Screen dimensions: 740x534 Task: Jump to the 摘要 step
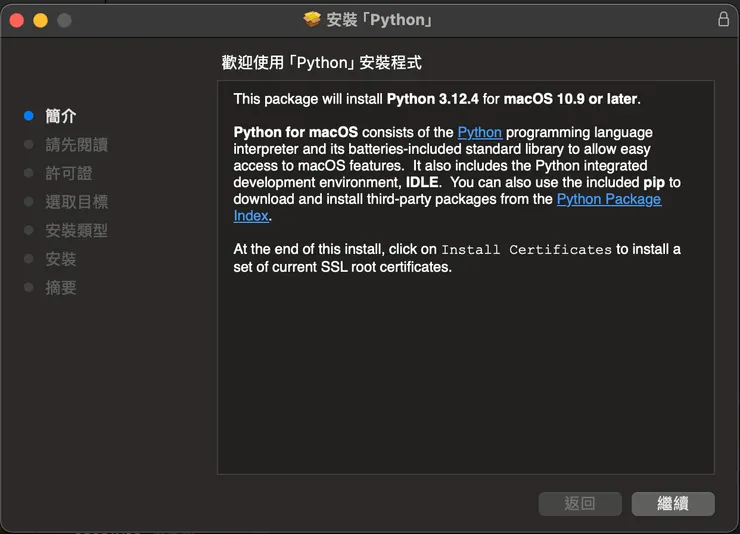click(x=61, y=288)
